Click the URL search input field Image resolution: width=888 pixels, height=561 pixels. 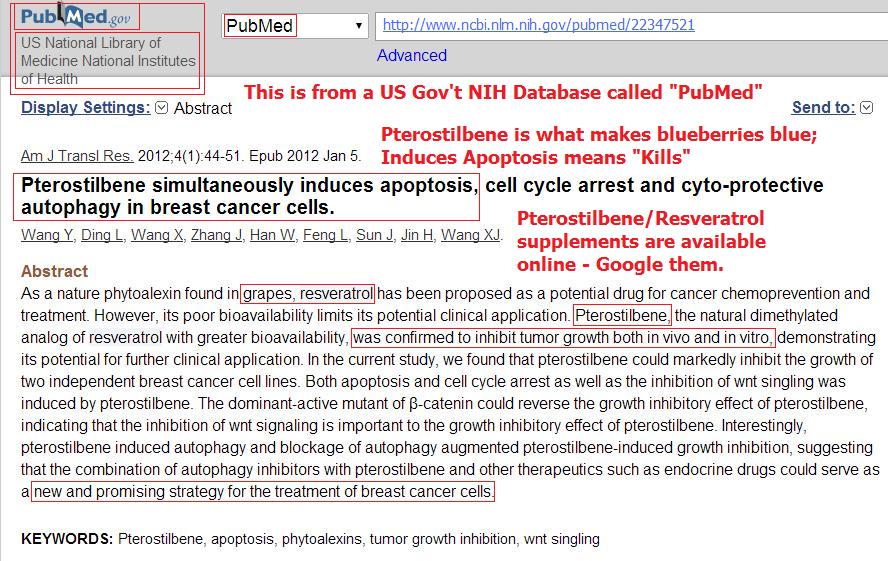point(631,25)
